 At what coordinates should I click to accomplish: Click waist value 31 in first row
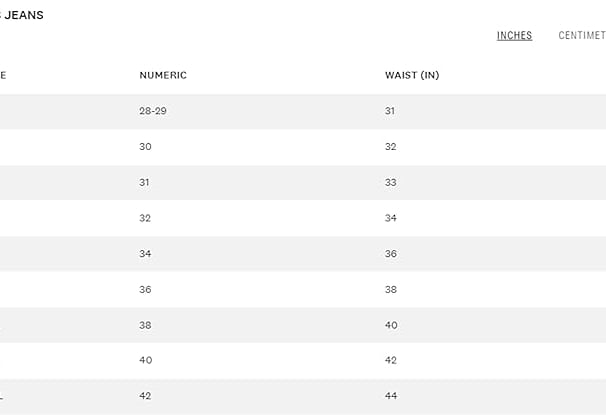[x=390, y=111]
